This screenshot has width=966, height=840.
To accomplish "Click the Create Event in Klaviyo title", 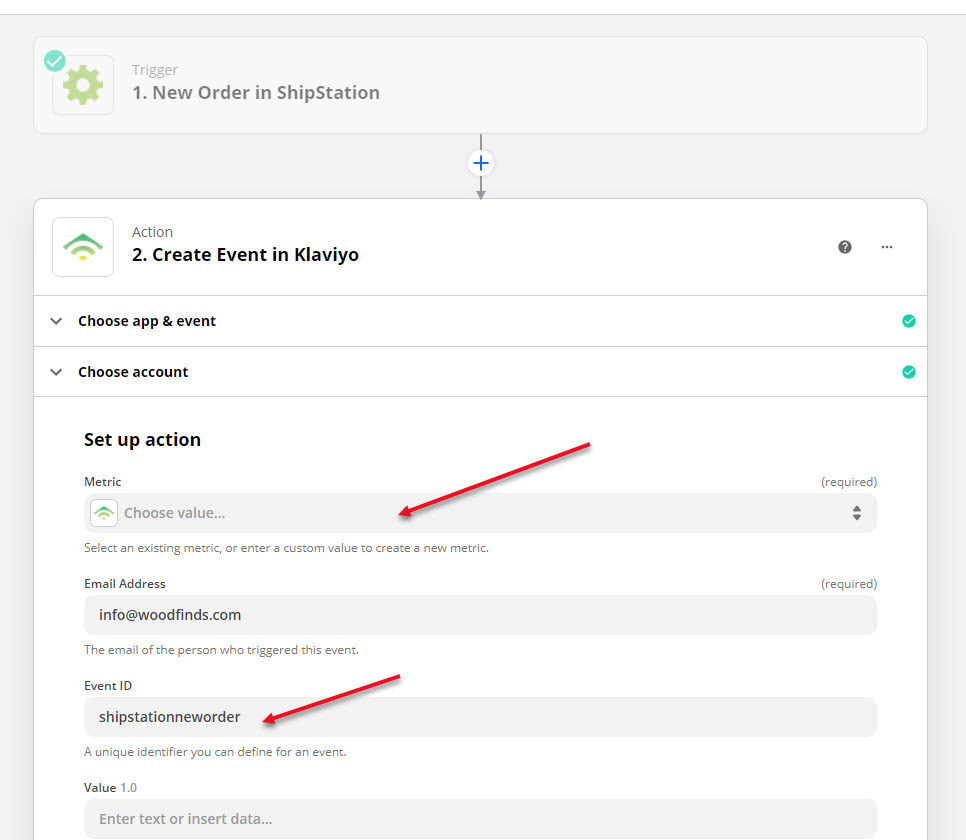I will (x=245, y=255).
